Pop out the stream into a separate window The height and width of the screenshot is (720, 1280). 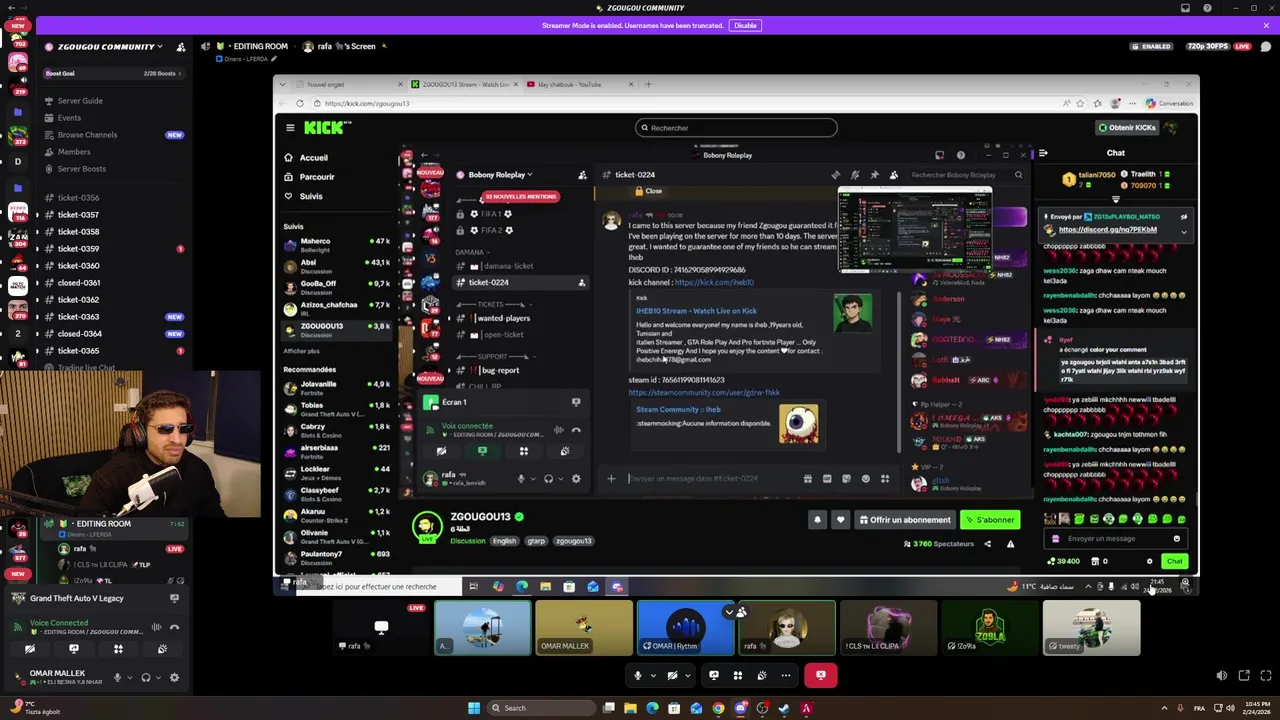1244,676
